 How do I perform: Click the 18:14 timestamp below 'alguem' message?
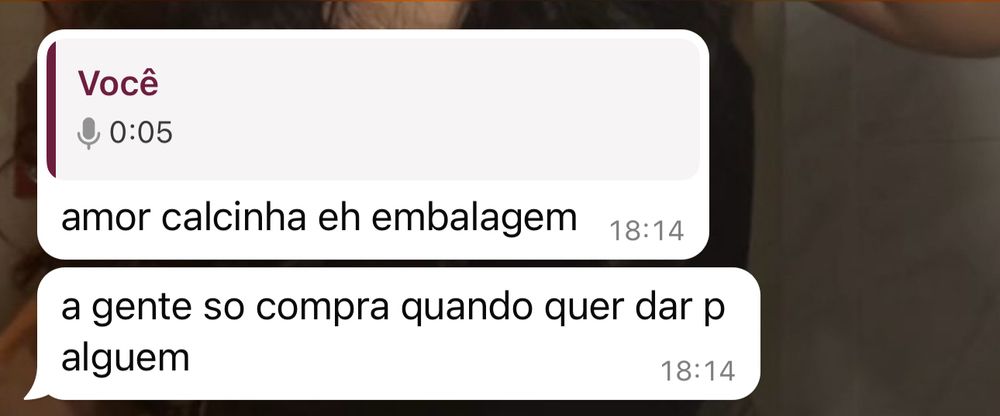pyautogui.click(x=698, y=371)
